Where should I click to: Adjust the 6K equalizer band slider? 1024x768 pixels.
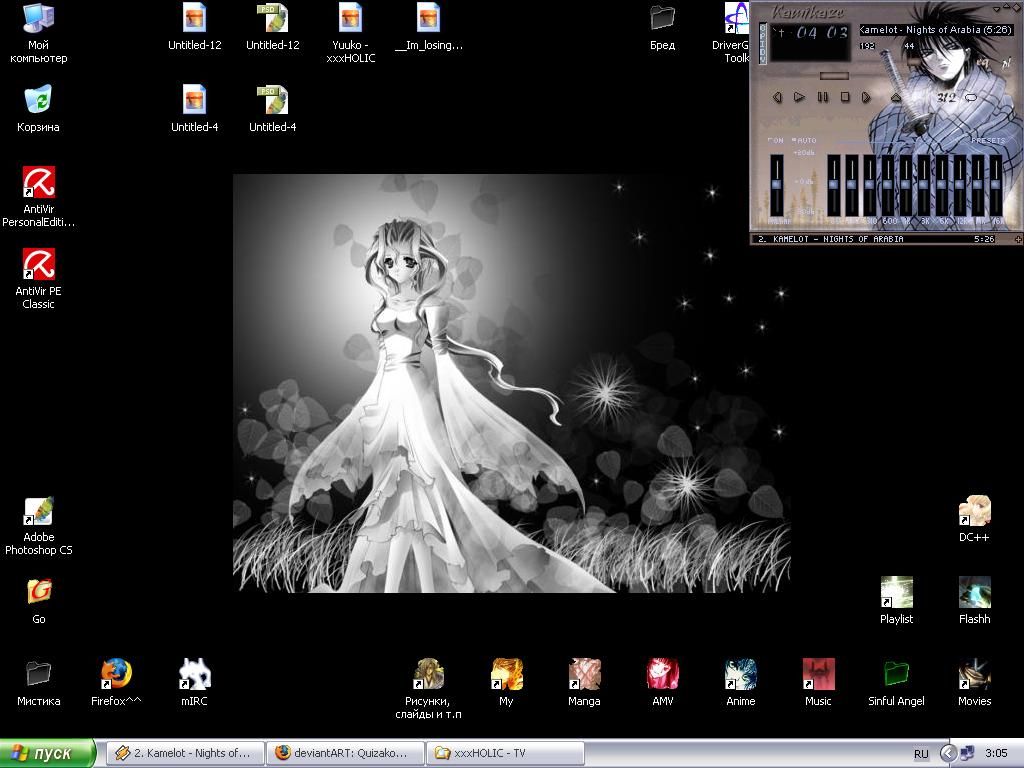tap(942, 185)
